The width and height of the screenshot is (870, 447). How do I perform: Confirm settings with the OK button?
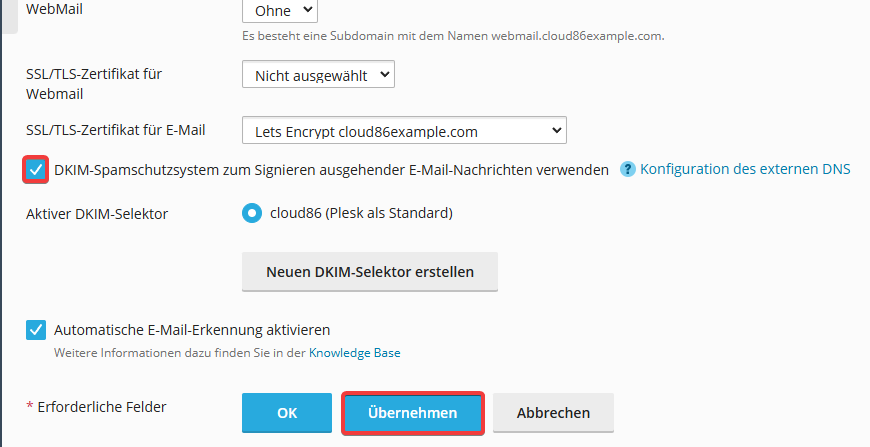(287, 413)
